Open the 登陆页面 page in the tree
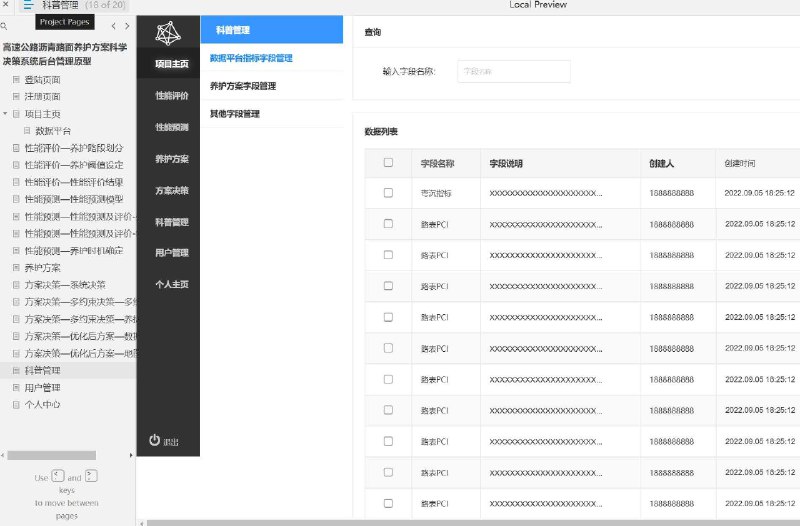Image resolution: width=800 pixels, height=526 pixels. [x=42, y=80]
